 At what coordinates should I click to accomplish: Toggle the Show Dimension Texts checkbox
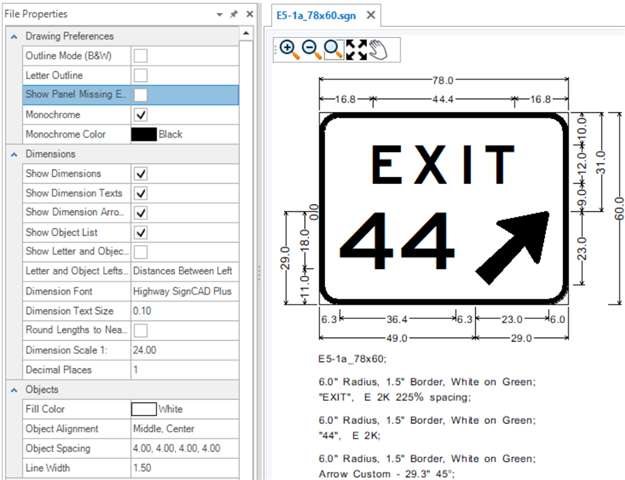[141, 193]
